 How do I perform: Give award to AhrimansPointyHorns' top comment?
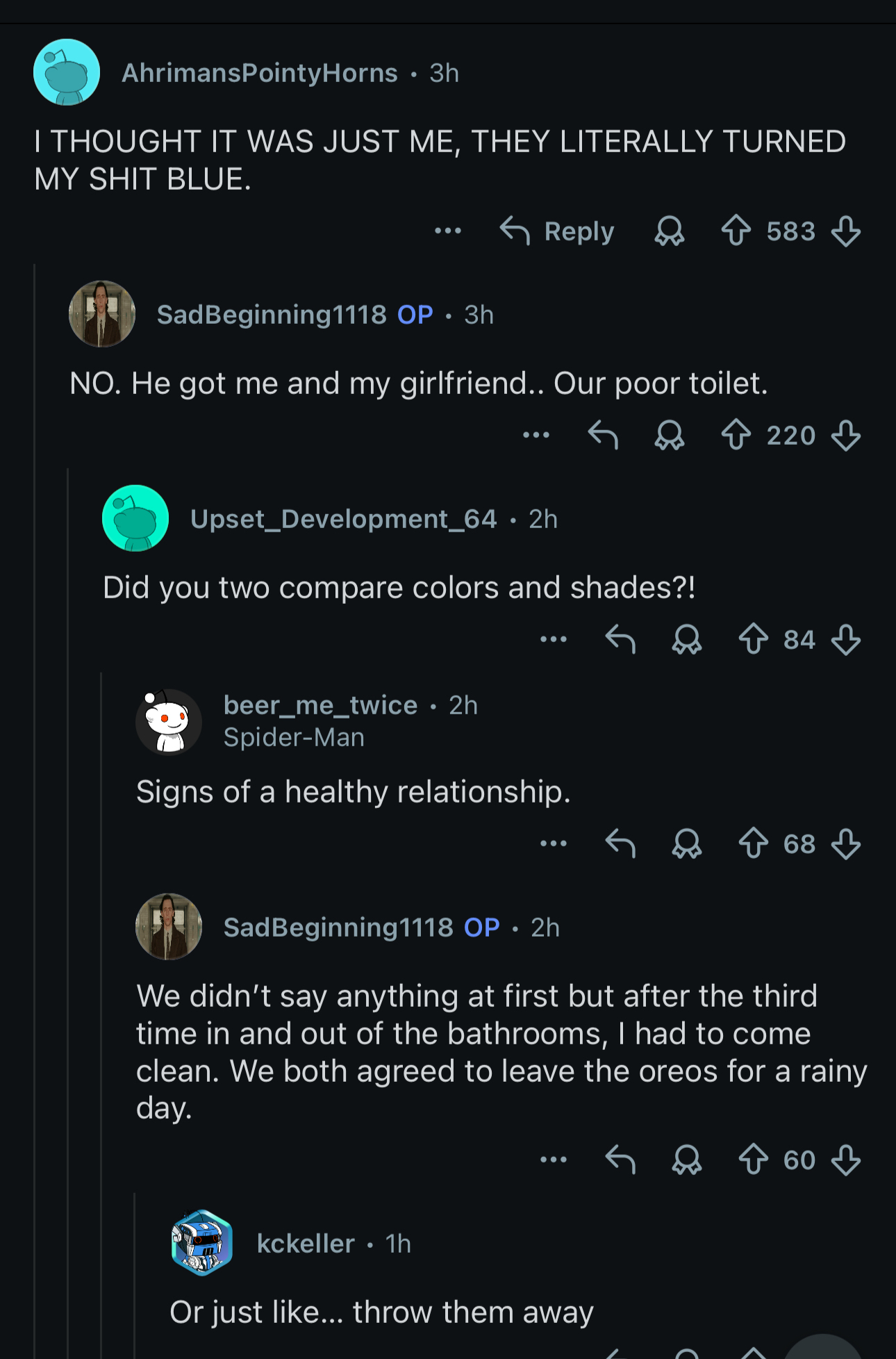pyautogui.click(x=669, y=231)
